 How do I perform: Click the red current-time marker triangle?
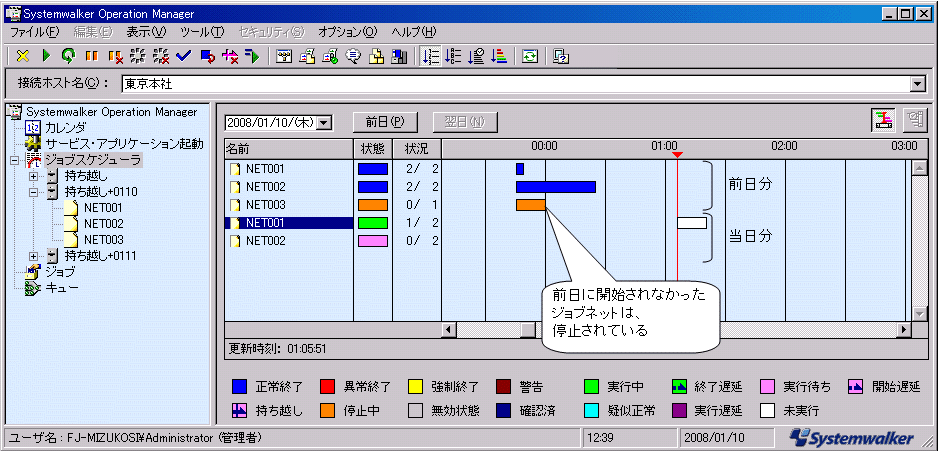coord(677,156)
